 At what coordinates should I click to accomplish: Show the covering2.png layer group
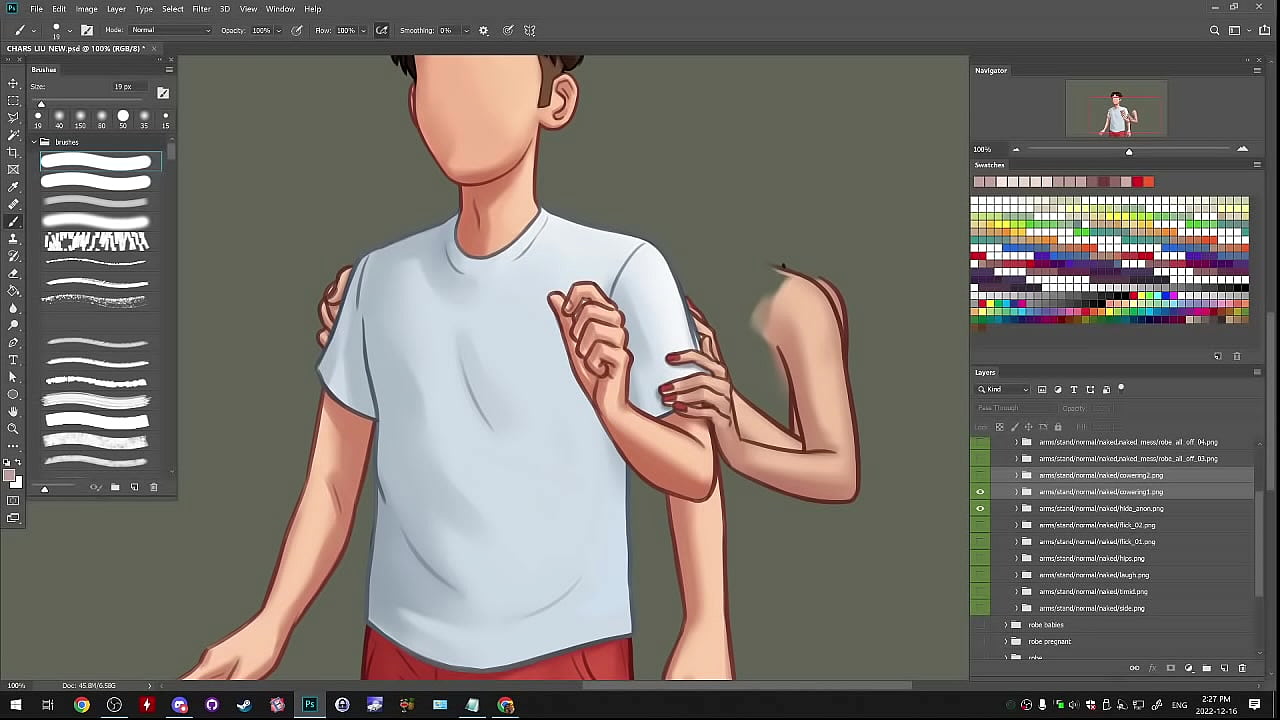[980, 475]
